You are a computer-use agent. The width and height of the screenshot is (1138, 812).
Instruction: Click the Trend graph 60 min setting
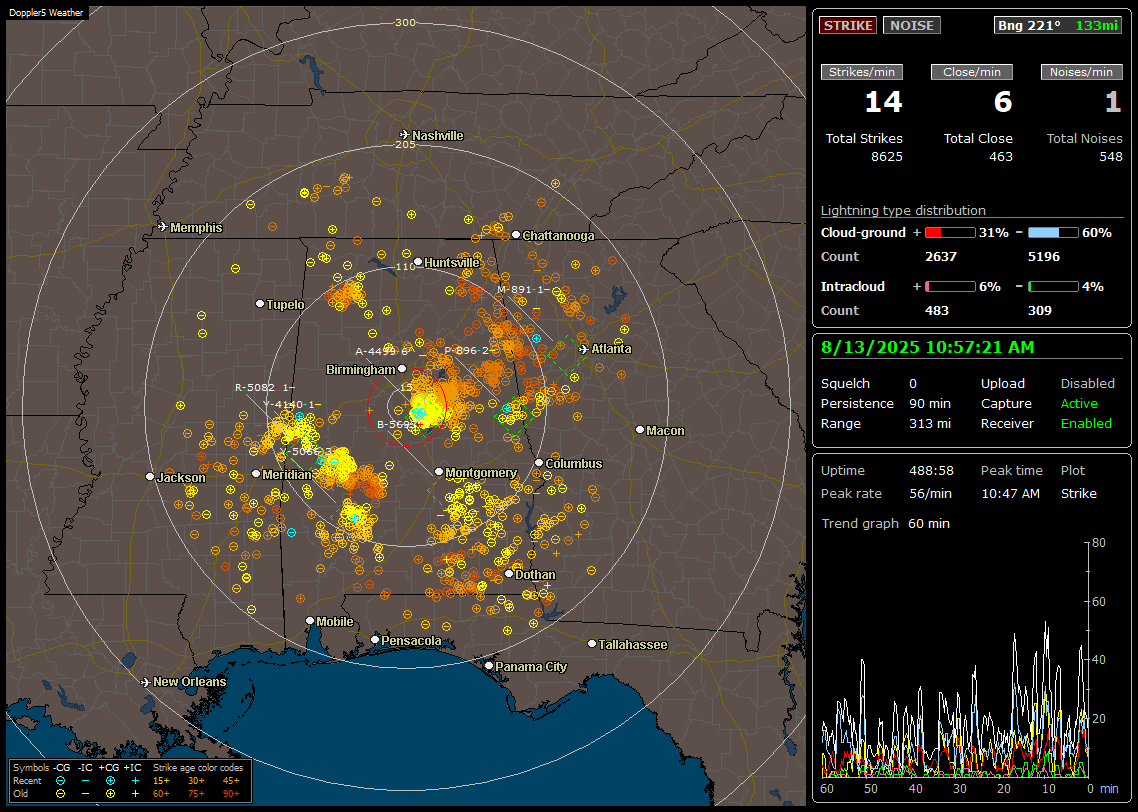(x=929, y=524)
